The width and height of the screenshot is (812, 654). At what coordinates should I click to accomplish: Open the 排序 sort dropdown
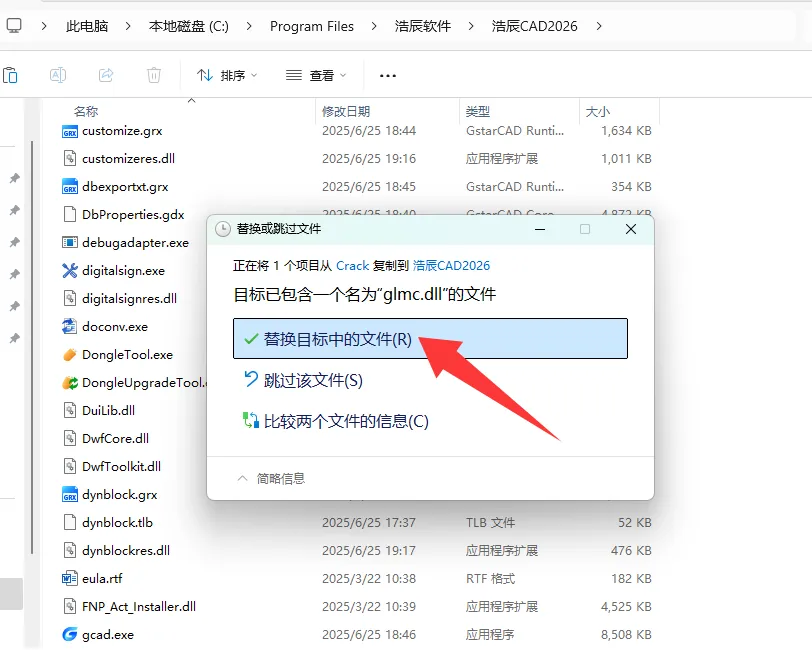[x=227, y=76]
